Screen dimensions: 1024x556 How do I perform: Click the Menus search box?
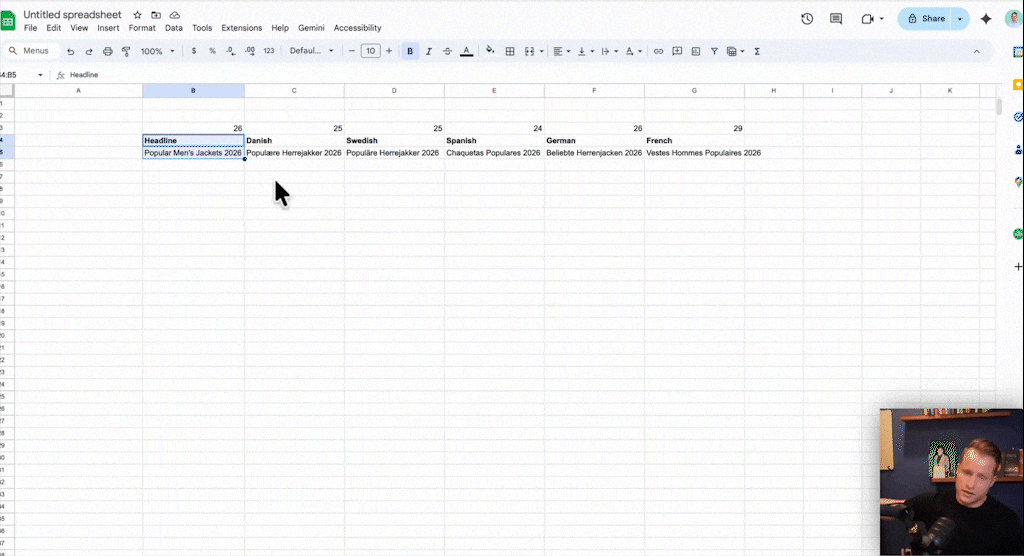30,51
